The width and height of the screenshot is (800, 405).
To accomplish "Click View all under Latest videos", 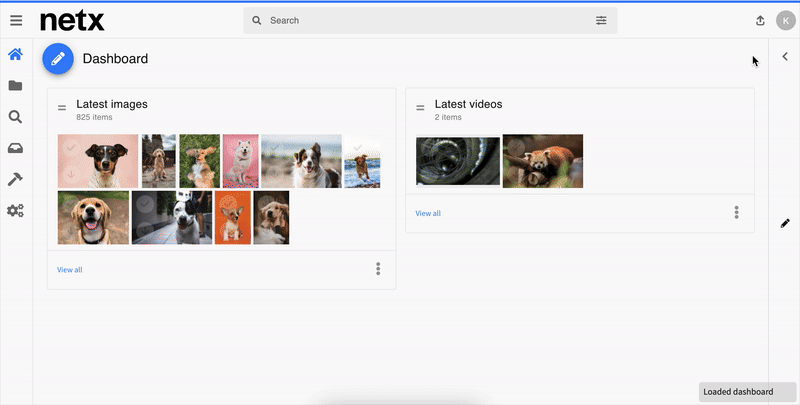I will tap(428, 213).
